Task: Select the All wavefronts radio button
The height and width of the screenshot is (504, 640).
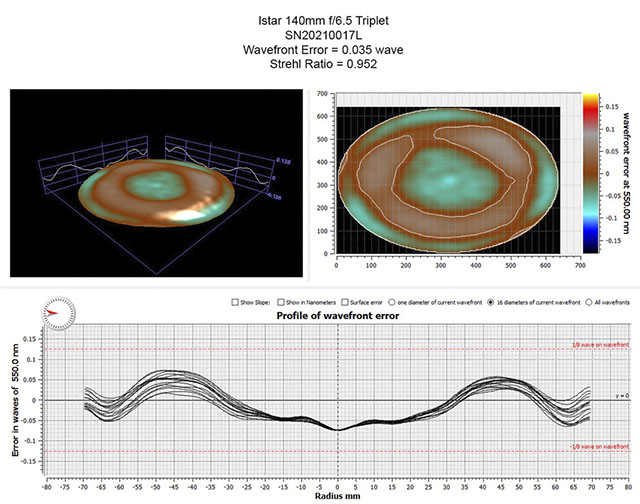Action: click(588, 301)
